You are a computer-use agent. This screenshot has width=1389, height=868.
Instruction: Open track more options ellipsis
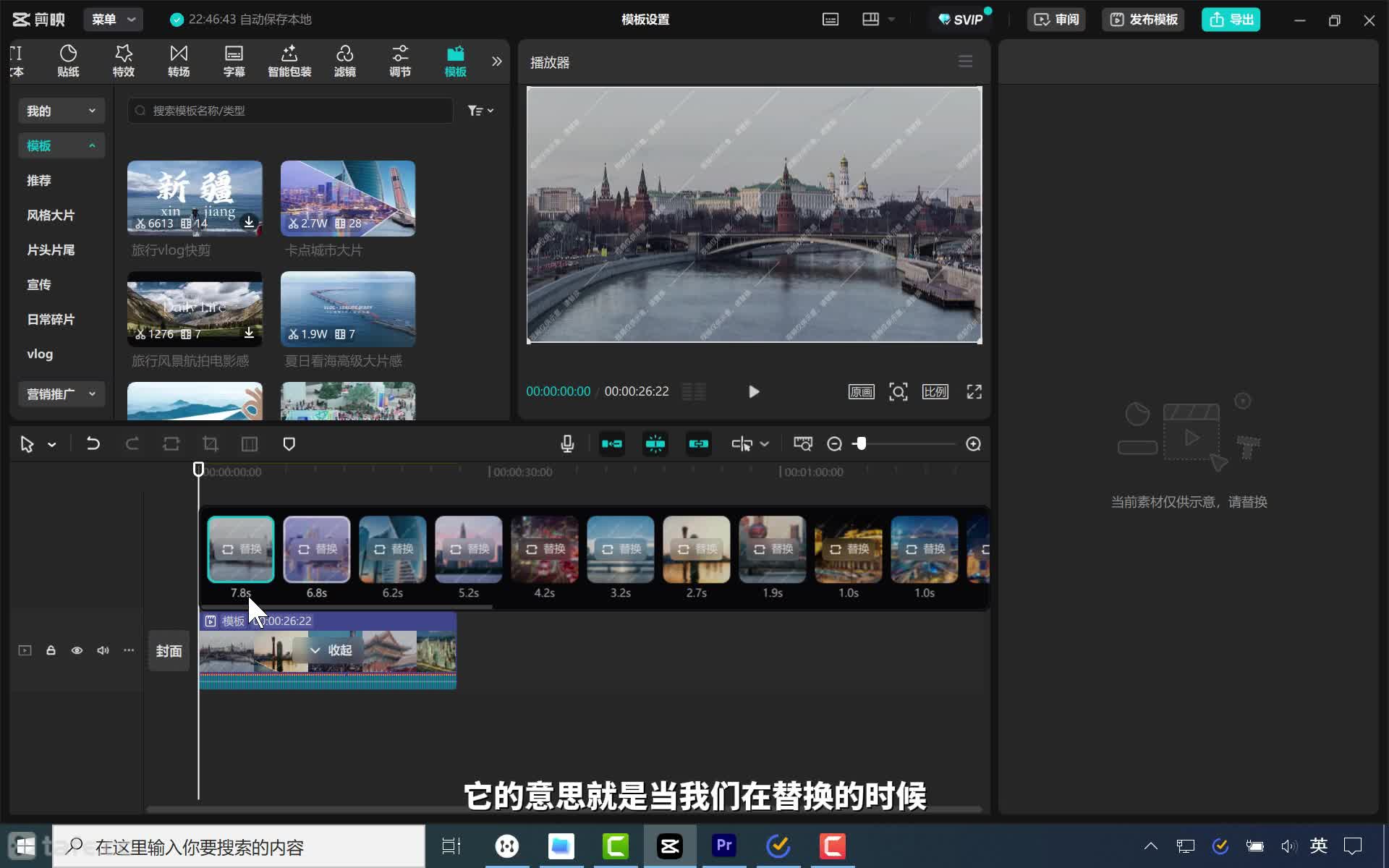click(x=129, y=650)
